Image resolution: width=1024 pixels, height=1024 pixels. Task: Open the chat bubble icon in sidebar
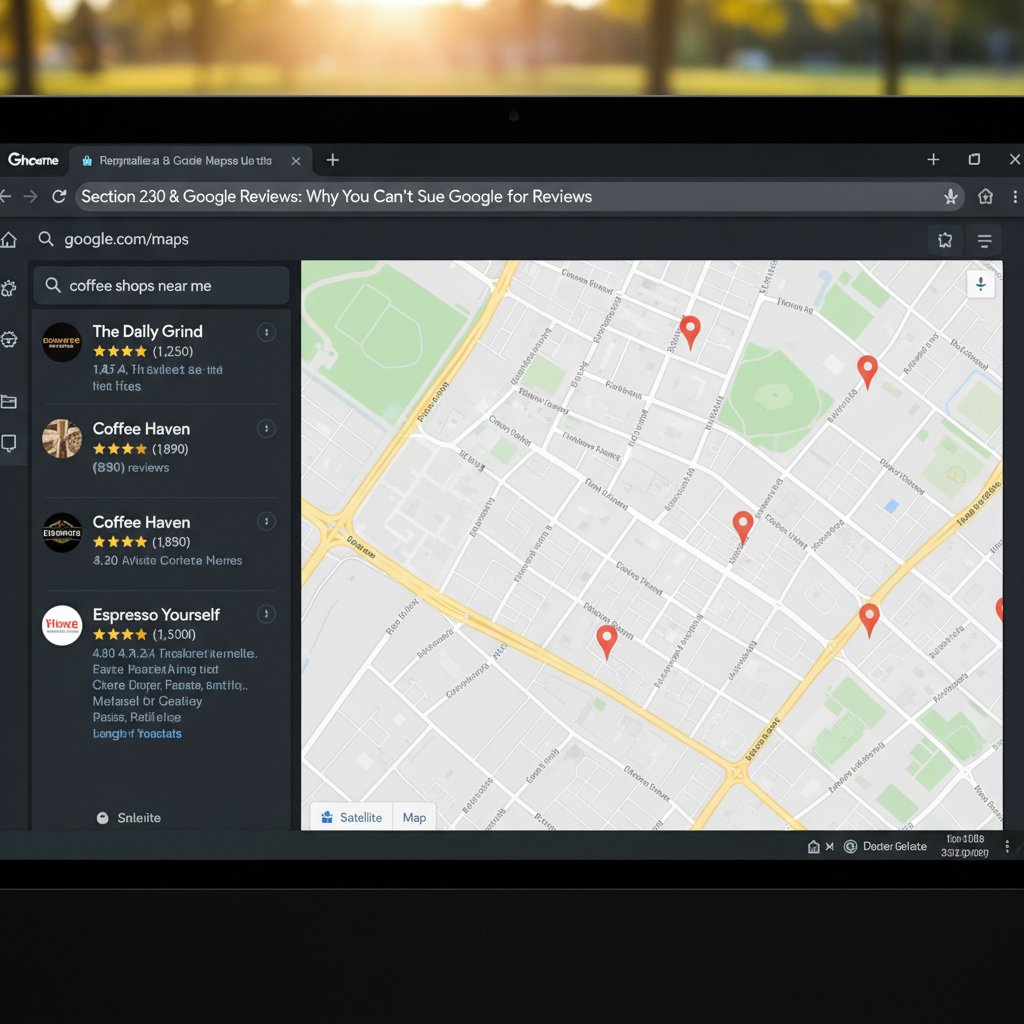[x=9, y=443]
